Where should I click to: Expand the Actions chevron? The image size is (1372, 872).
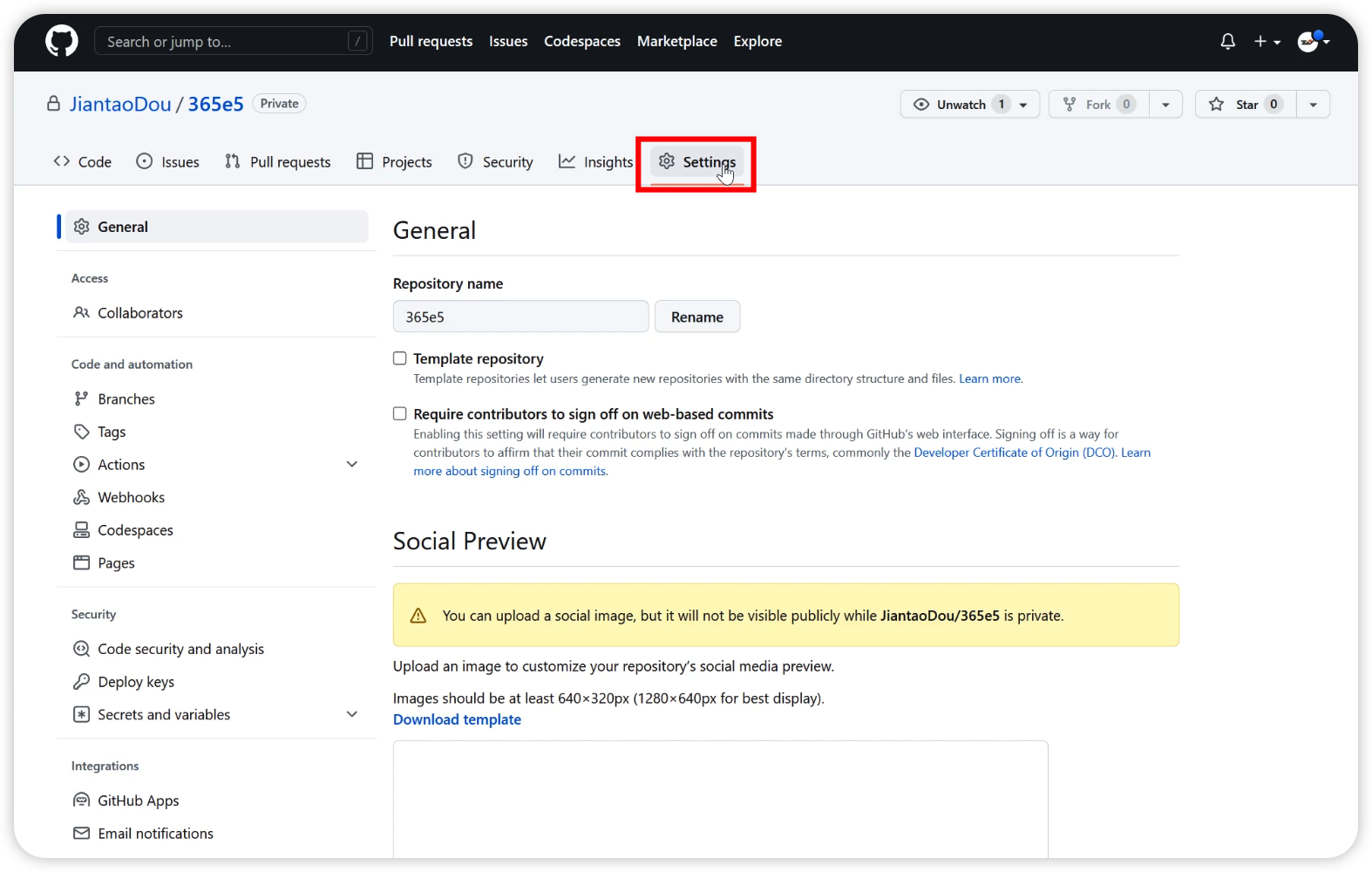[352, 464]
